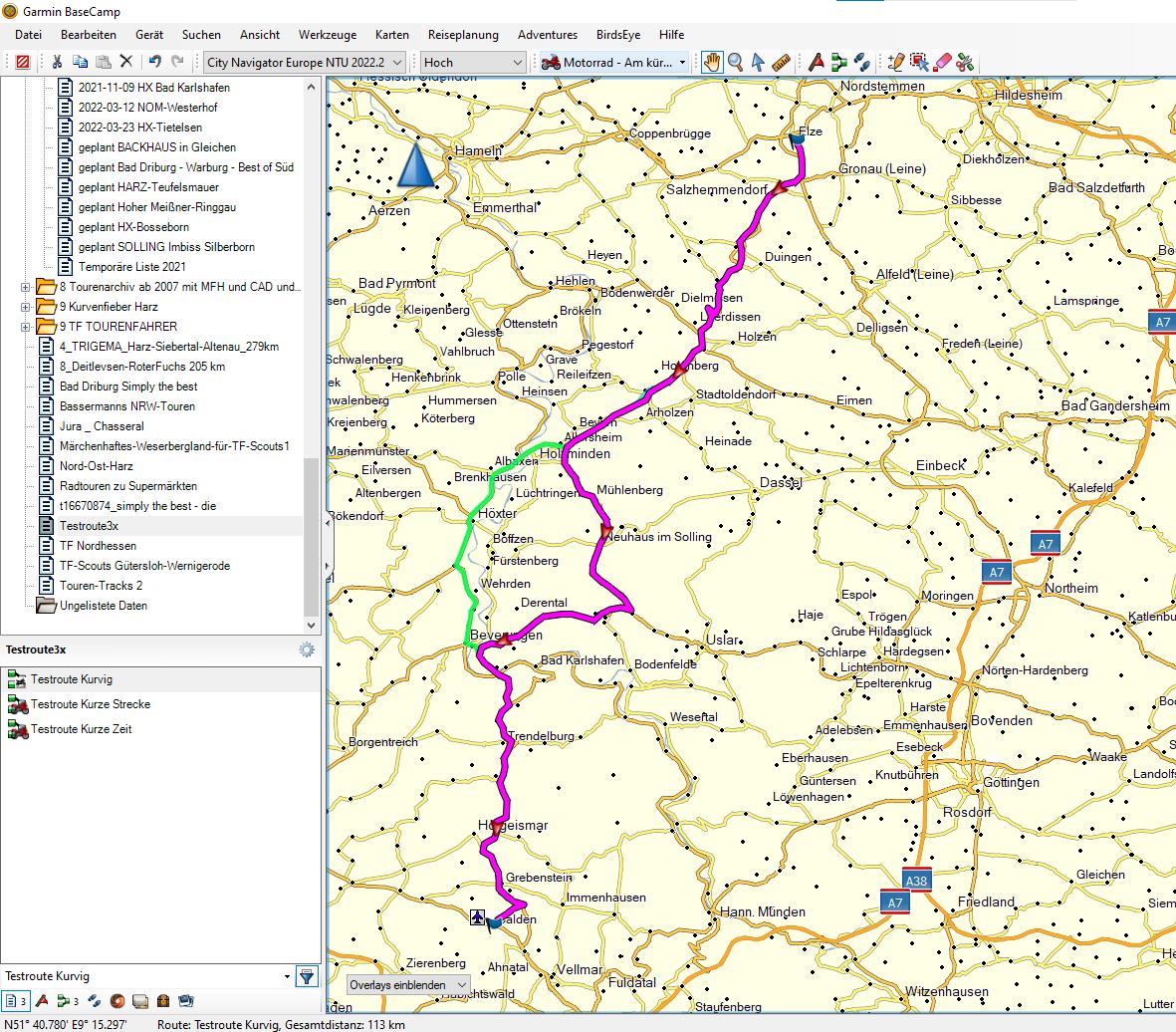Expand the 9 Kurvenfieber Harz folder
Image resolution: width=1176 pixels, height=1032 pixels.
point(26,307)
